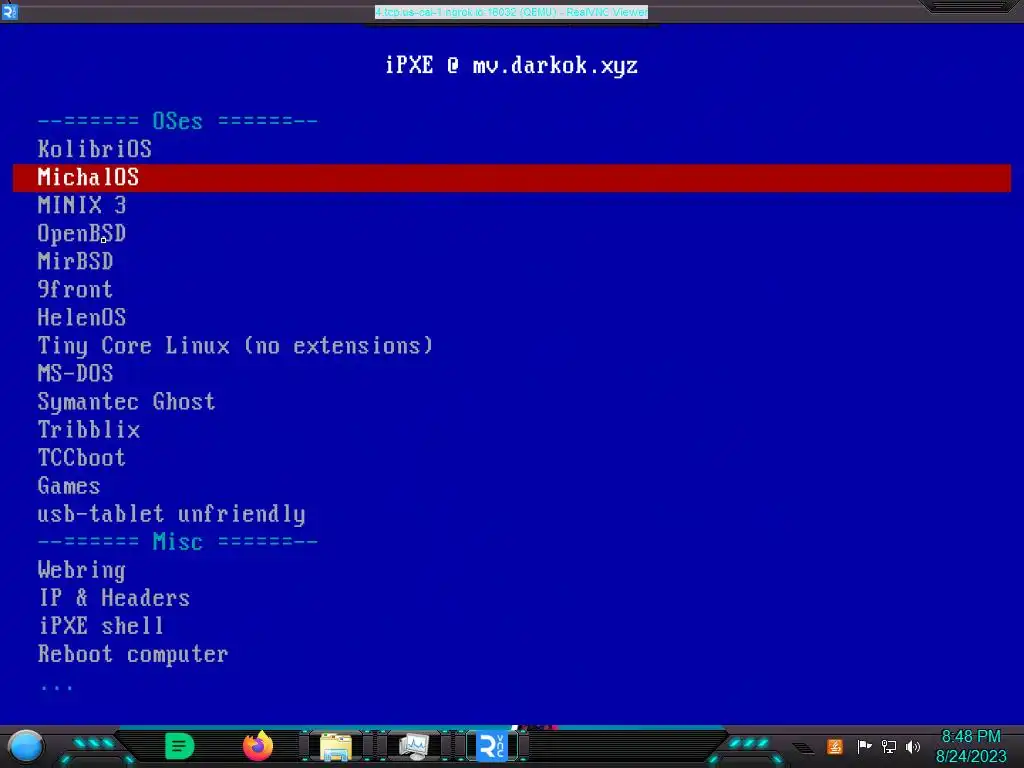Viewport: 1024px width, 768px height.
Task: Open the Games submenu entry
Action: click(69, 487)
